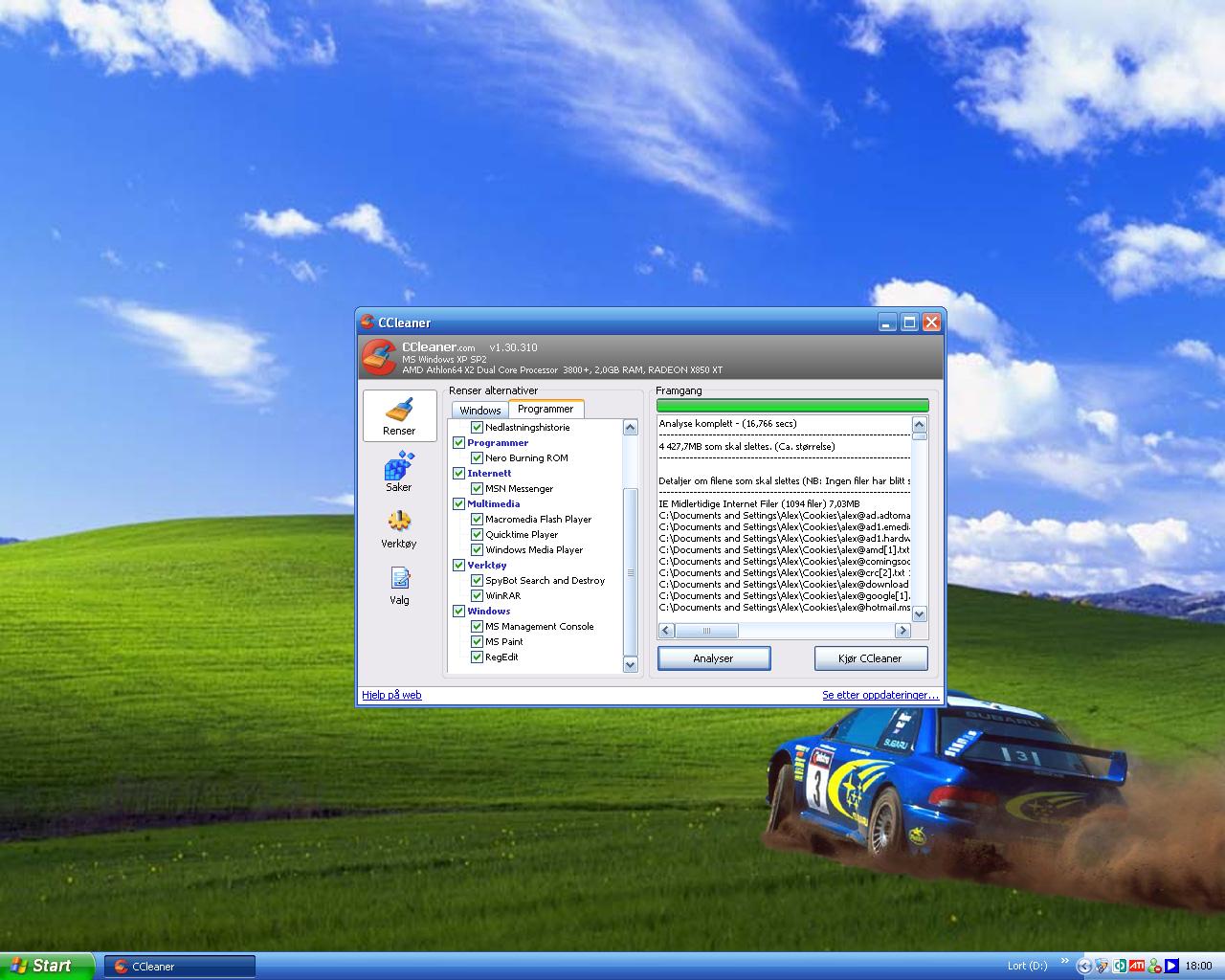Image resolution: width=1225 pixels, height=980 pixels.
Task: Toggle the Multimedia group checkbox
Action: 458,503
